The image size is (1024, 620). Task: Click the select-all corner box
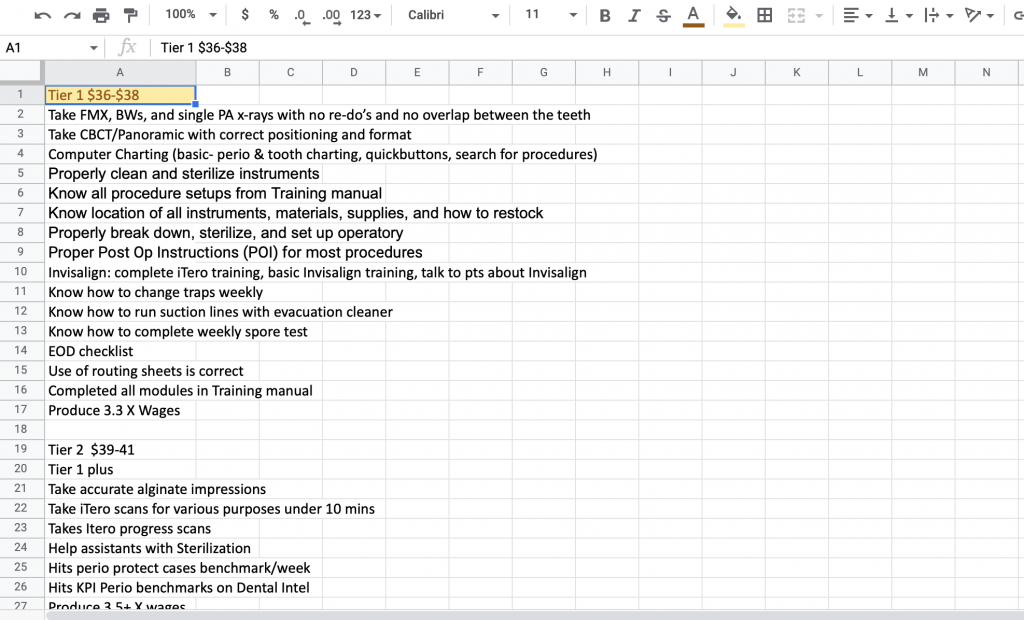pos(22,73)
